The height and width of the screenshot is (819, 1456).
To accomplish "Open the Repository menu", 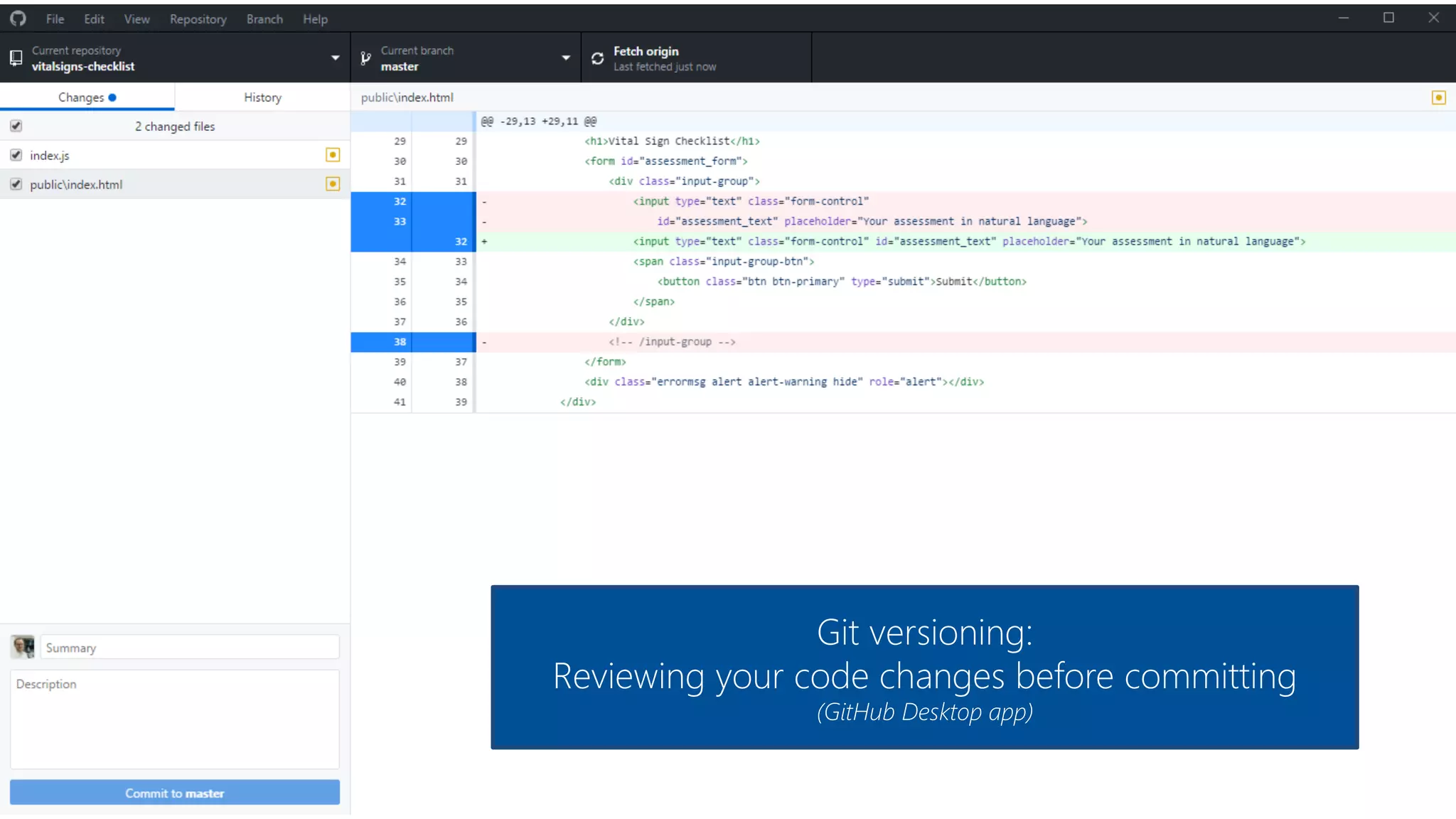I will pos(198,19).
